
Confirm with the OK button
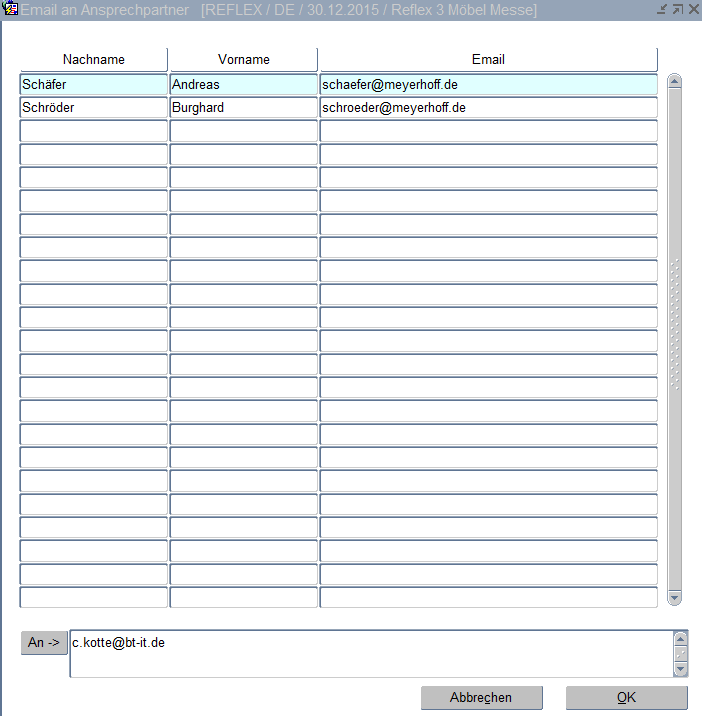pyautogui.click(x=626, y=698)
